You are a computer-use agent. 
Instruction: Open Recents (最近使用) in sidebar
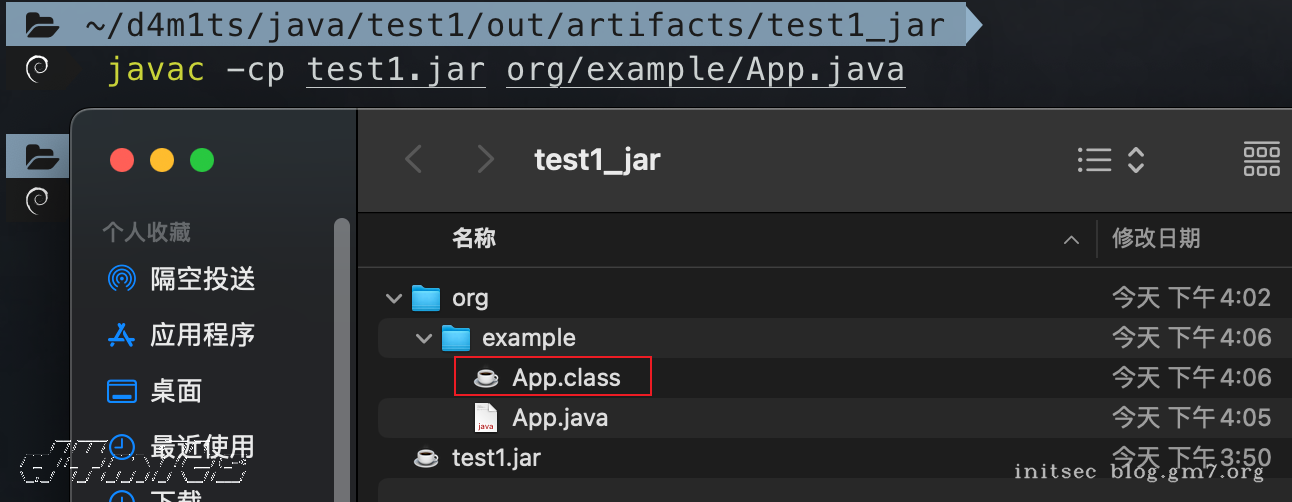(x=202, y=446)
